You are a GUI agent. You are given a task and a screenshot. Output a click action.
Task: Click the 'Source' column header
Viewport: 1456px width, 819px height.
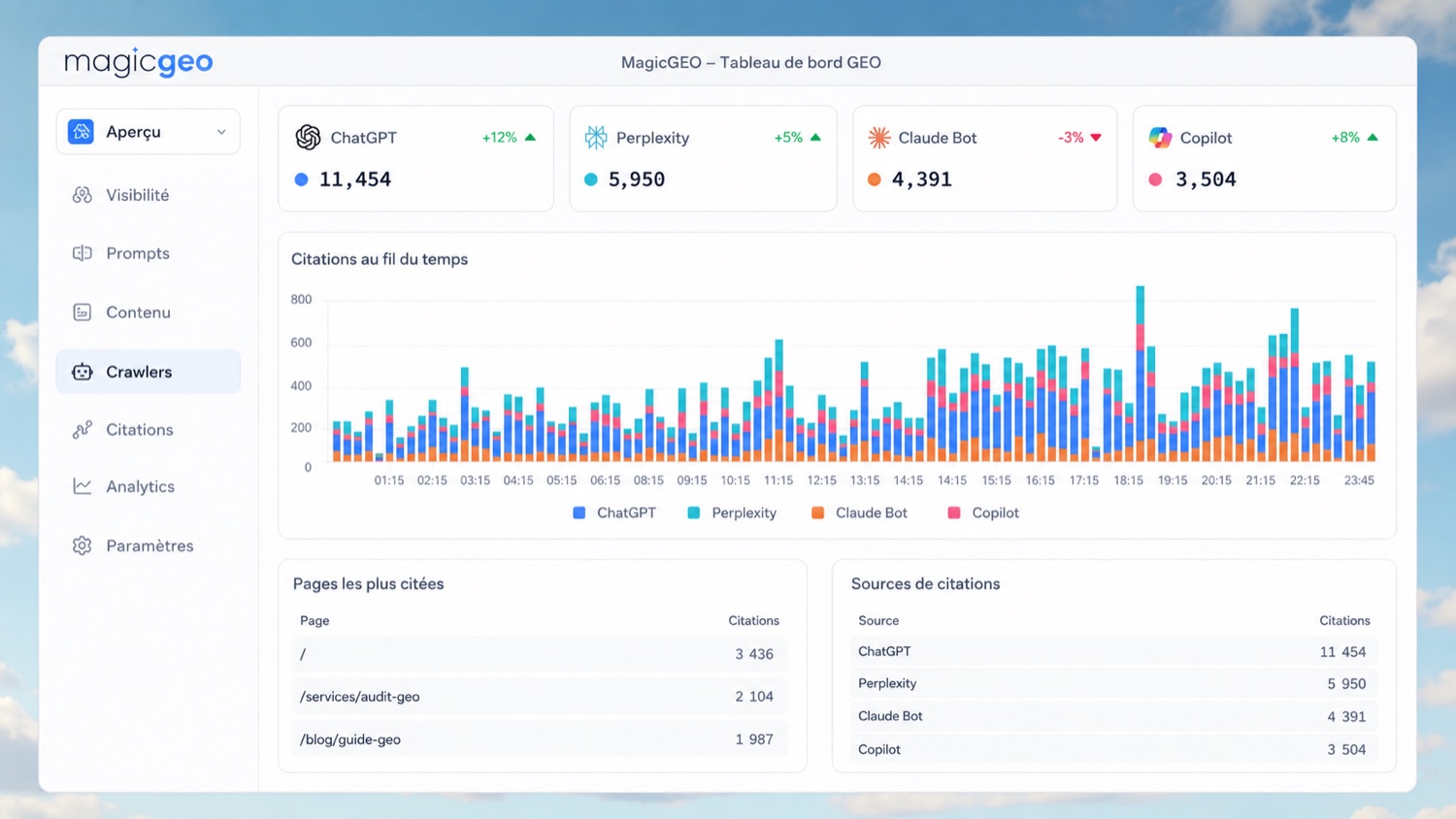pyautogui.click(x=878, y=621)
